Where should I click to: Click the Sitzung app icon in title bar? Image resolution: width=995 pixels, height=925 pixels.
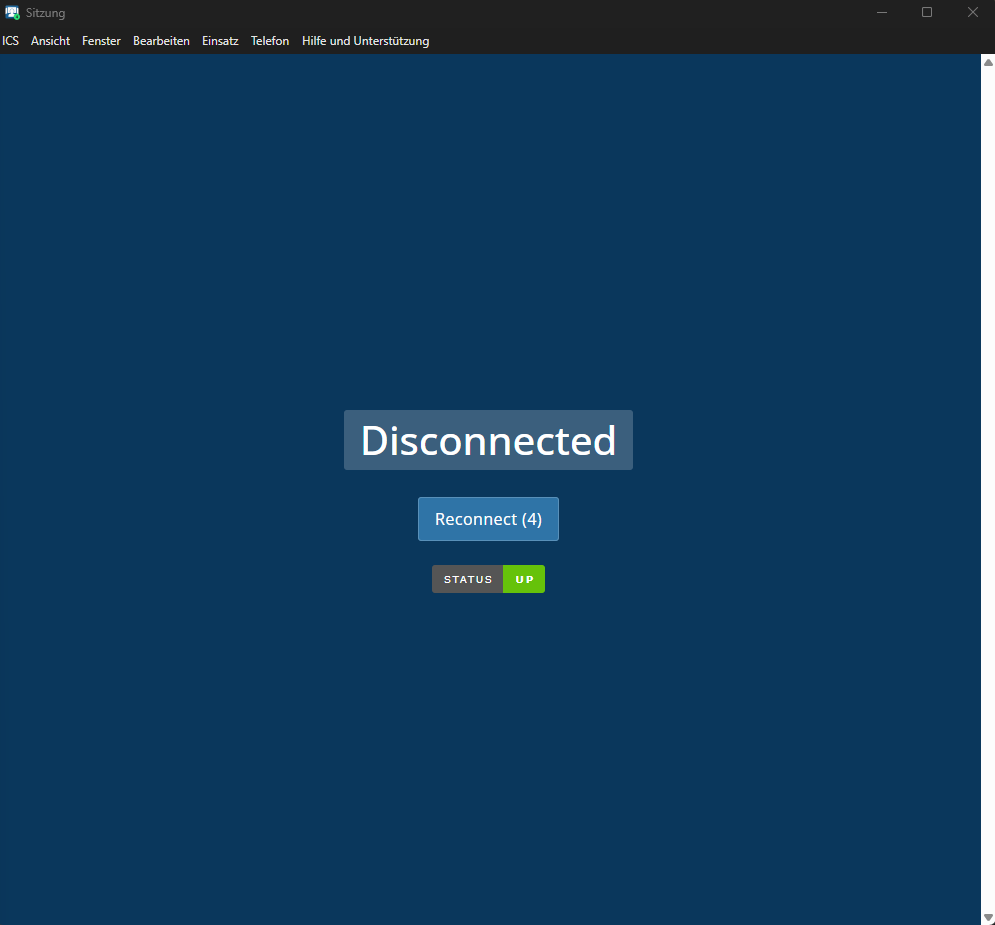coord(12,13)
